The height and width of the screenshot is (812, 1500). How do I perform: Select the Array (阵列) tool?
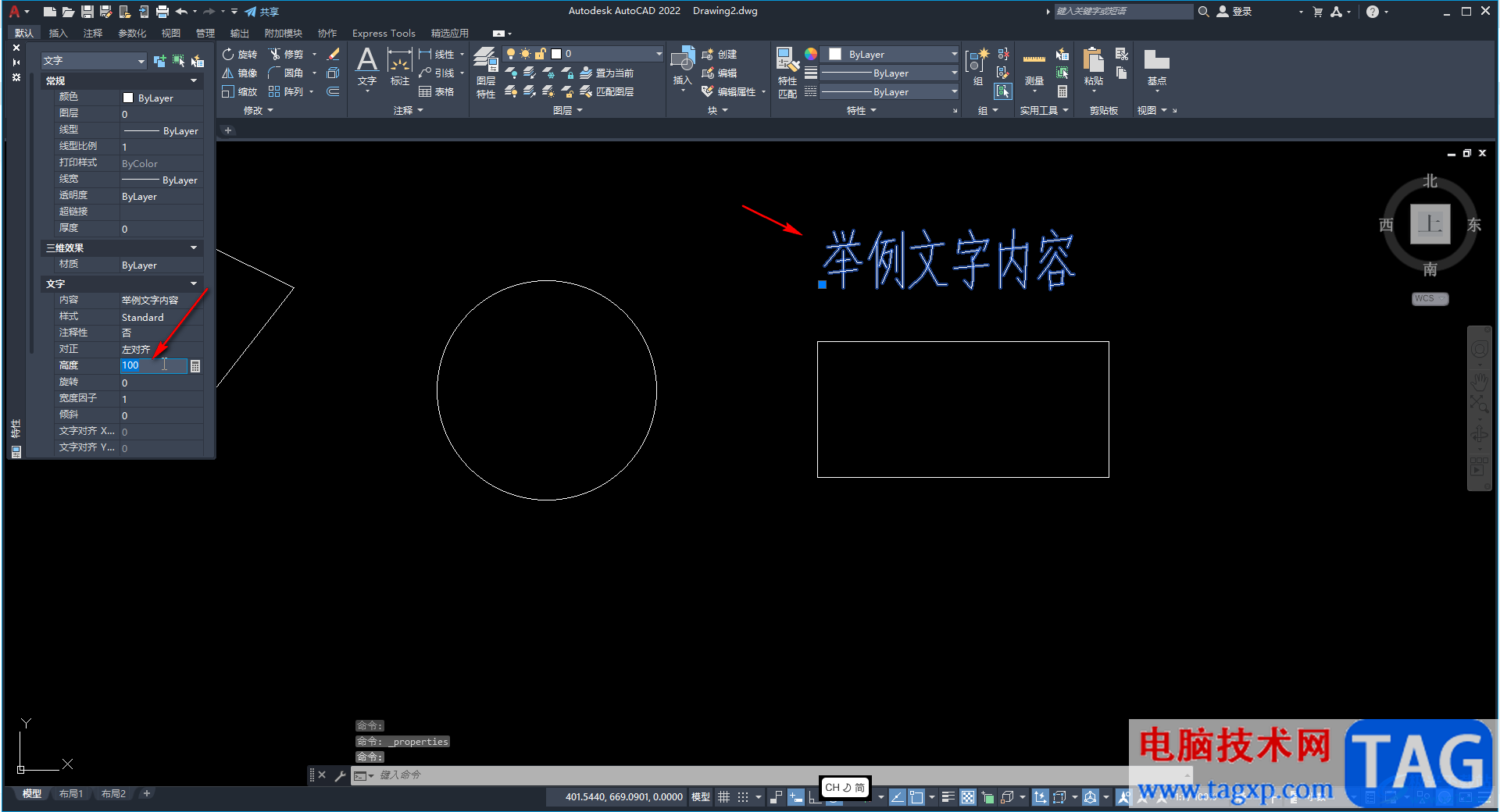click(286, 91)
